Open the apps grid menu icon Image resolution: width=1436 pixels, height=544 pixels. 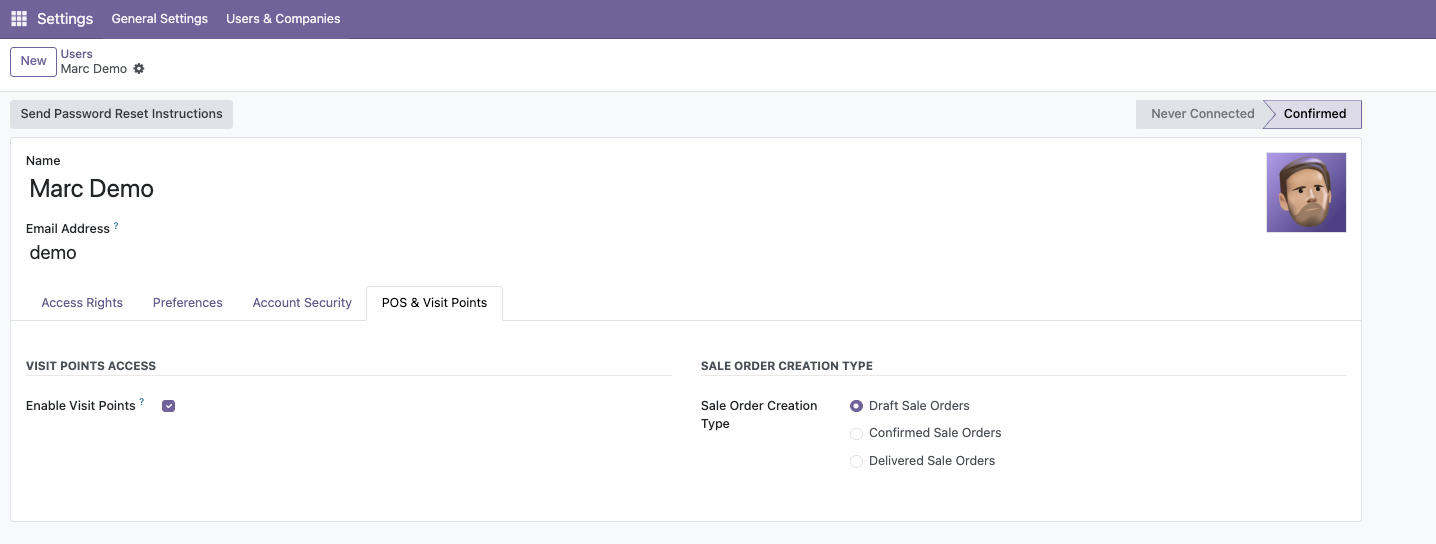coord(19,19)
